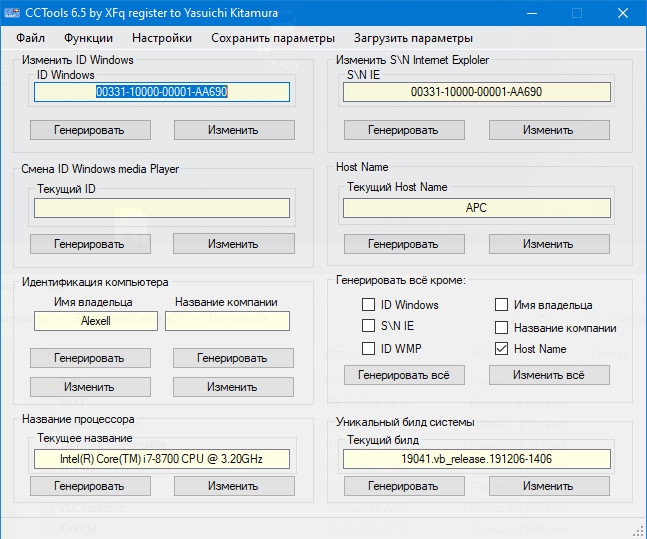The height and width of the screenshot is (539, 647).
Task: Click the empty Текущий ID field
Action: [x=162, y=208]
